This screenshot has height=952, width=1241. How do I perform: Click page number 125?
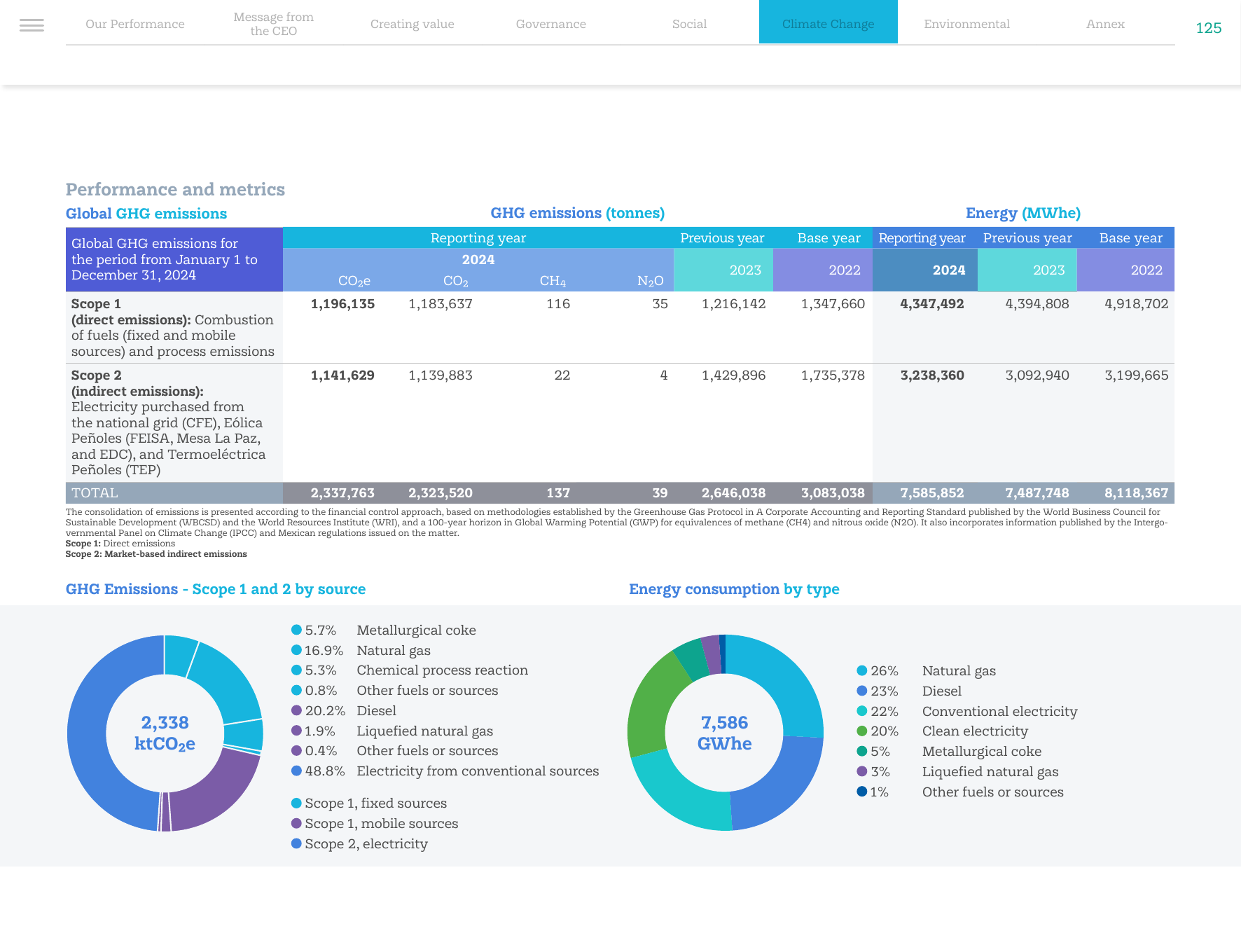click(1209, 28)
